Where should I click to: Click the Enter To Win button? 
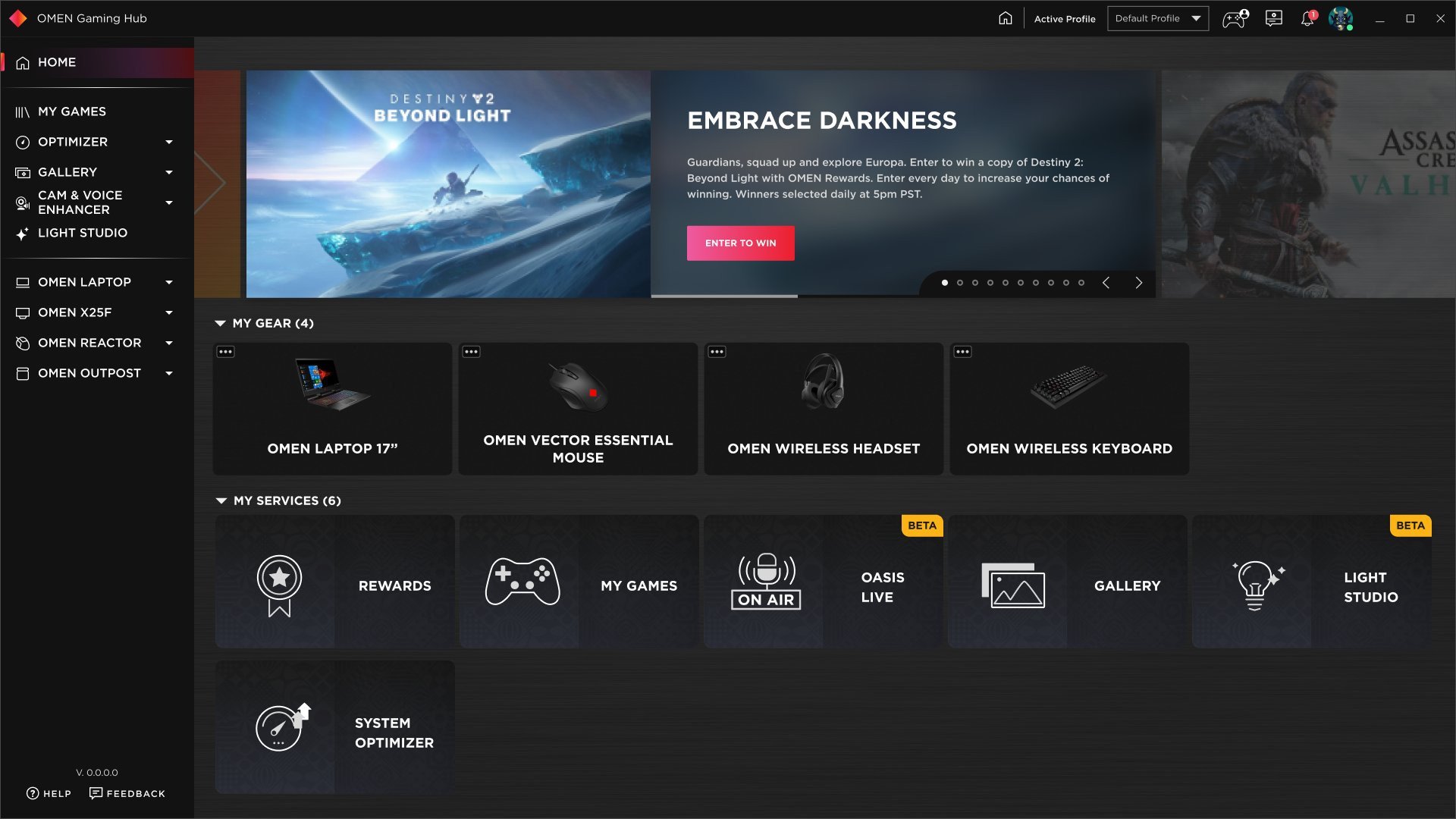tap(741, 243)
